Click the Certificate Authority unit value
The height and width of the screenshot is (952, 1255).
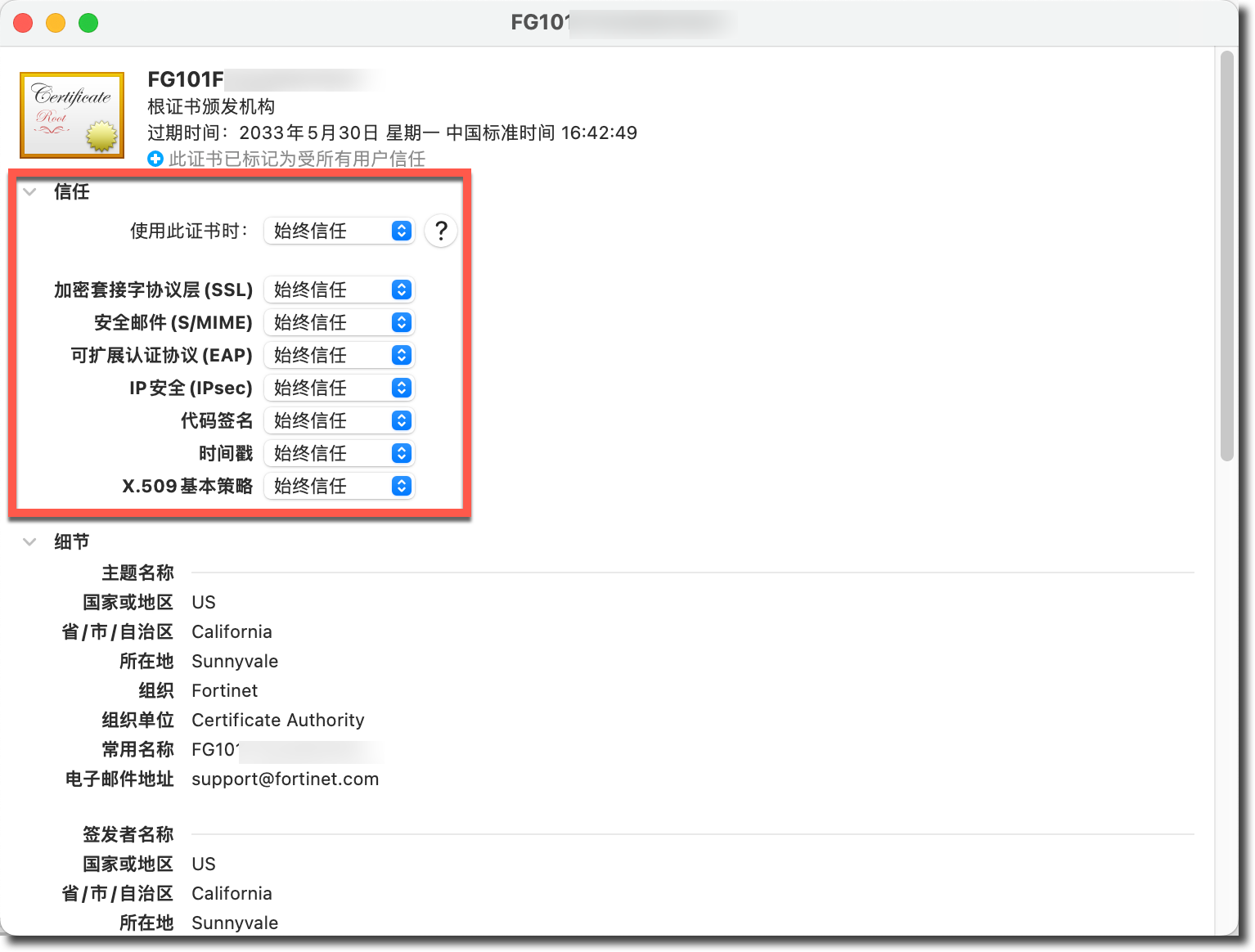click(277, 720)
